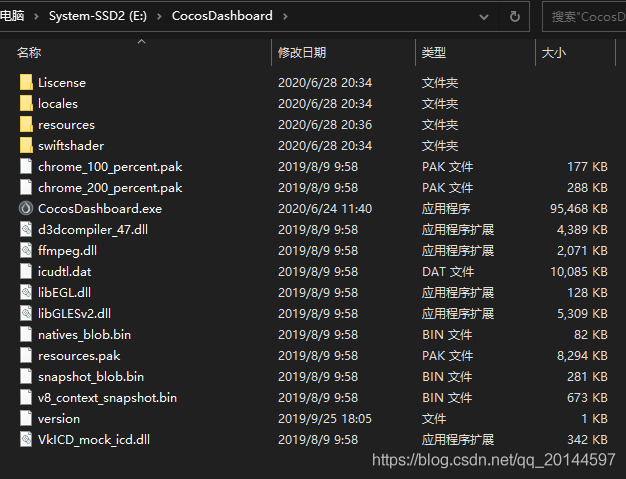The width and height of the screenshot is (626, 479).
Task: Refresh the CocosDashboard folder view
Action: pos(515,16)
